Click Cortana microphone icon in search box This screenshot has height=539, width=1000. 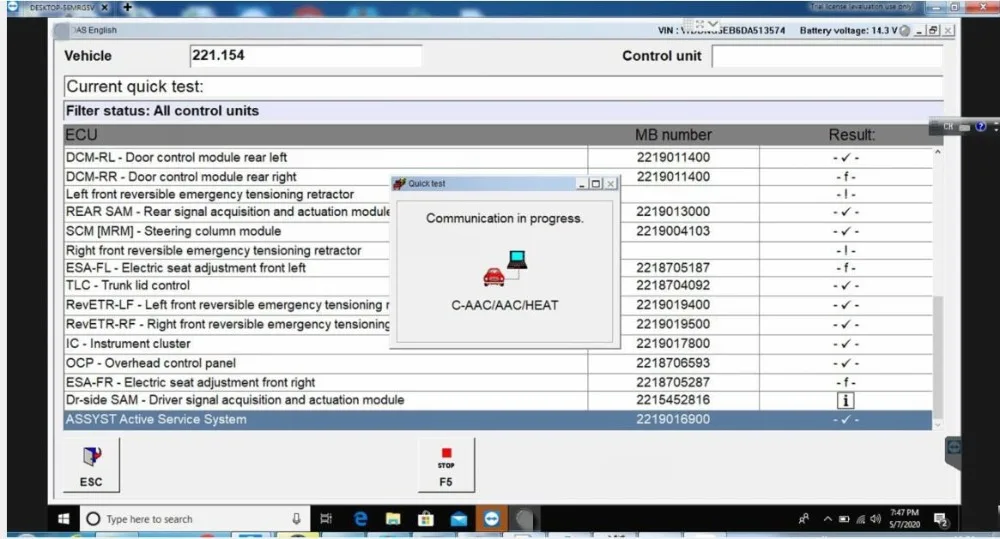(x=296, y=519)
